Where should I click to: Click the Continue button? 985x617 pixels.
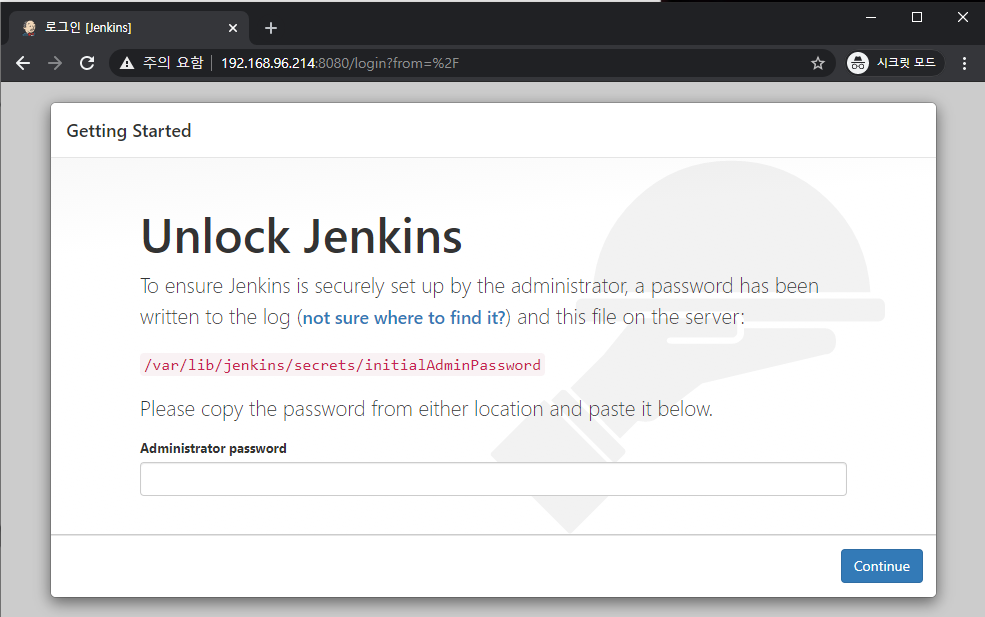click(x=881, y=566)
